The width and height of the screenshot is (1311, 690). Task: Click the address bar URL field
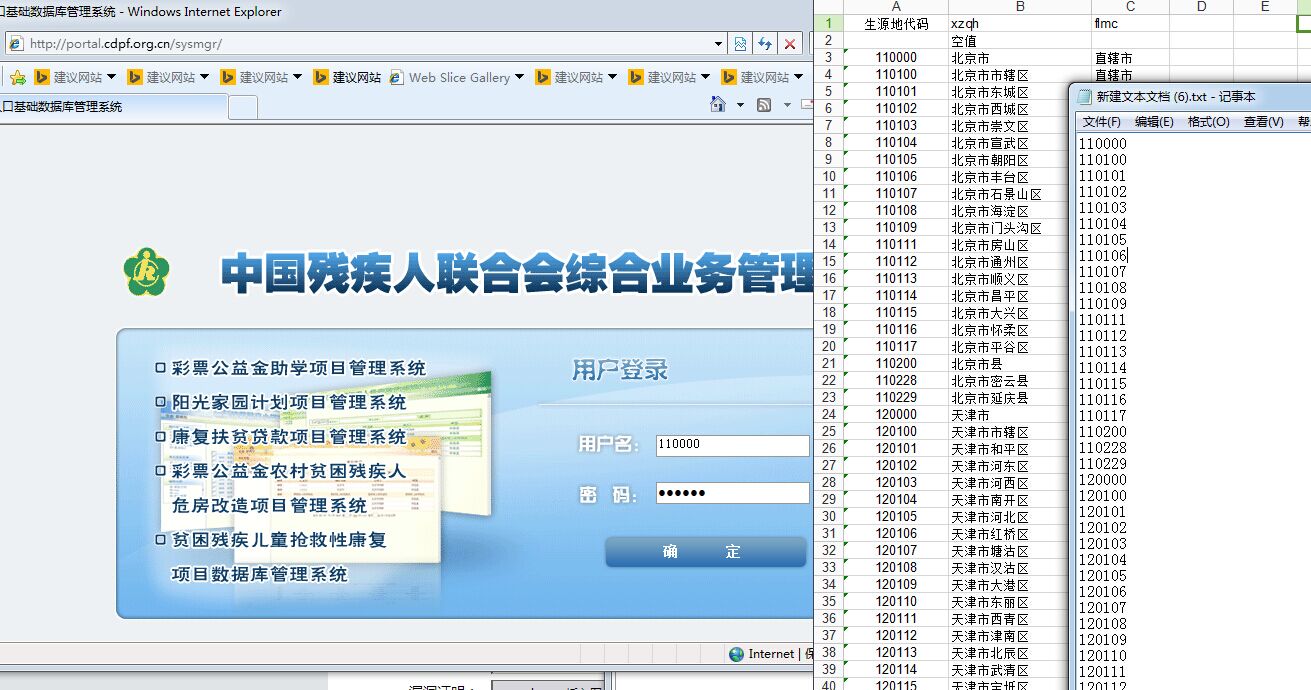point(360,44)
